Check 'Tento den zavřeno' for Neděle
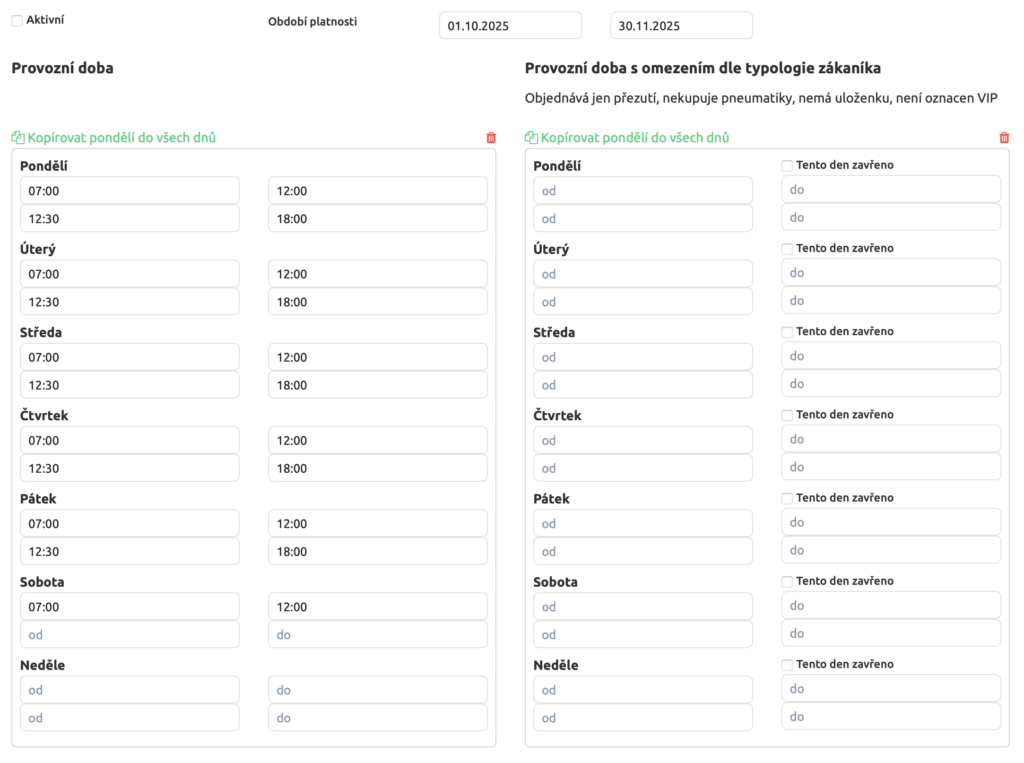The height and width of the screenshot is (763, 1024). pos(787,664)
